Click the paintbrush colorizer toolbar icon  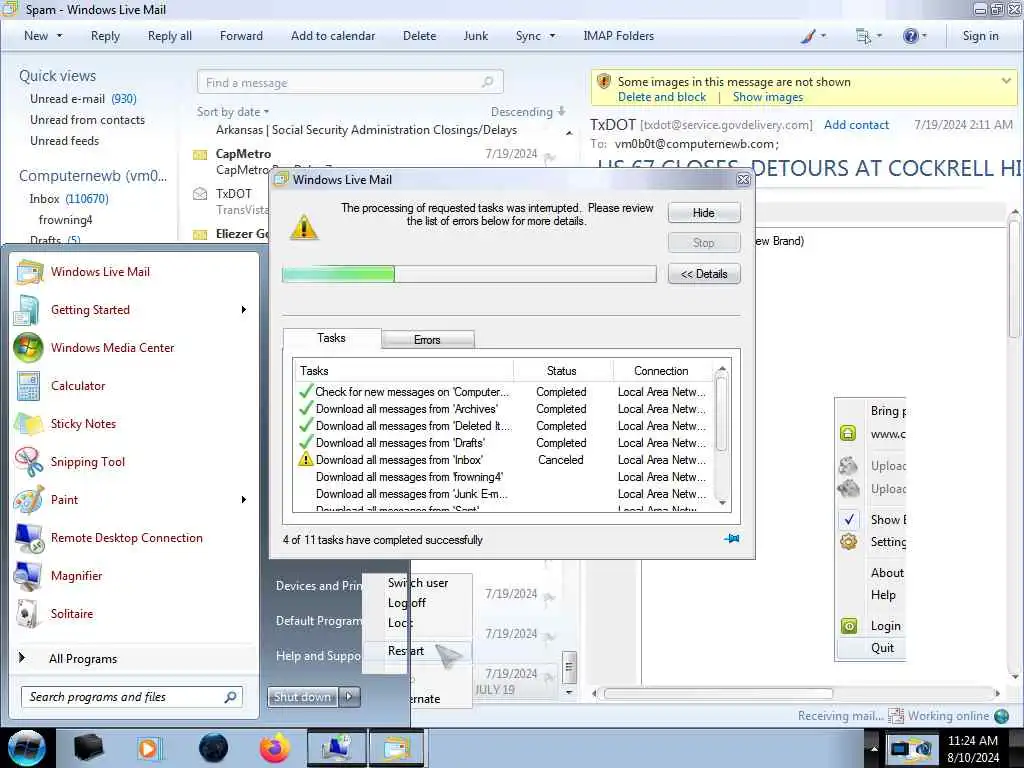[808, 36]
